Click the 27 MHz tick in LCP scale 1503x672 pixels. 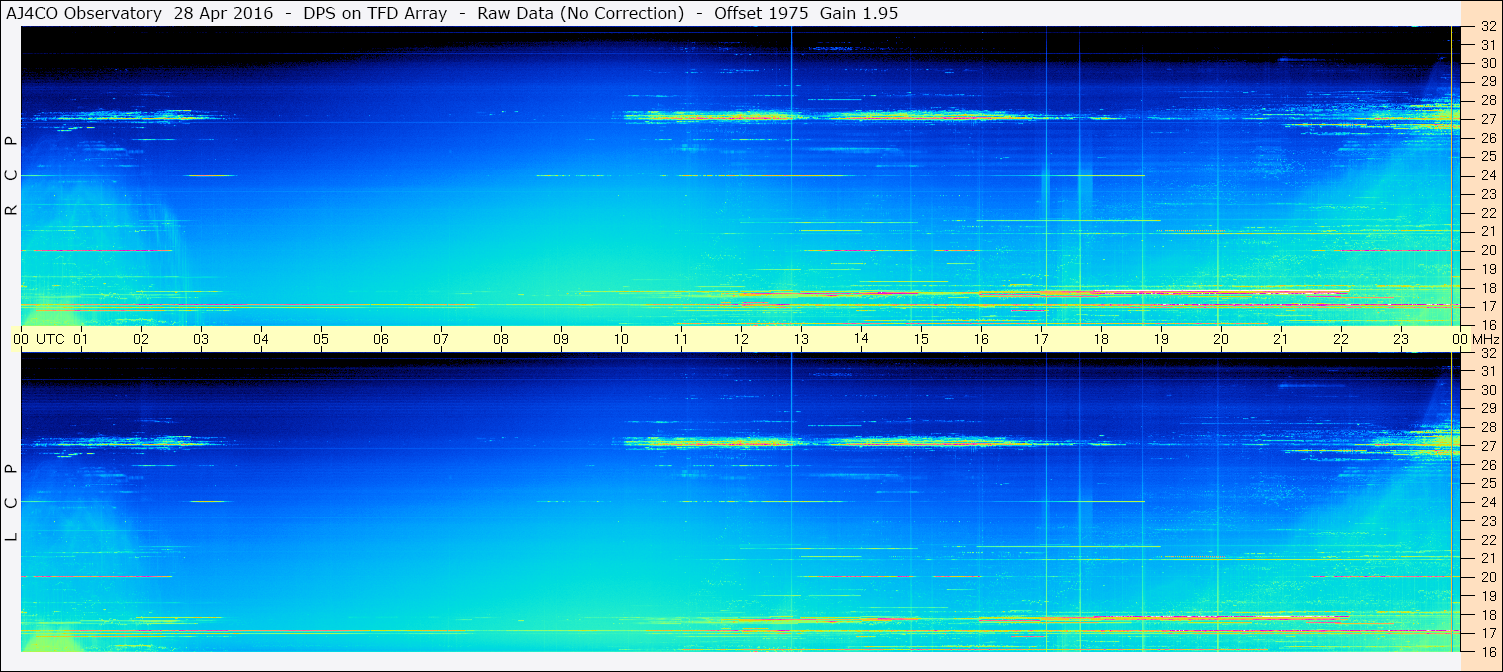pos(1487,446)
